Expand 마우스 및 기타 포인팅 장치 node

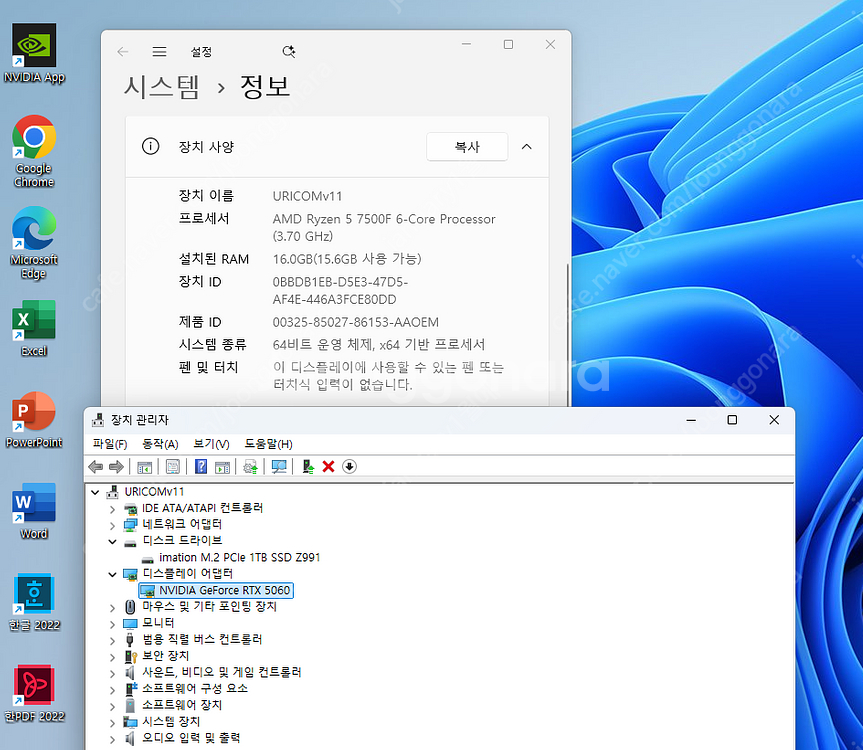click(x=112, y=608)
